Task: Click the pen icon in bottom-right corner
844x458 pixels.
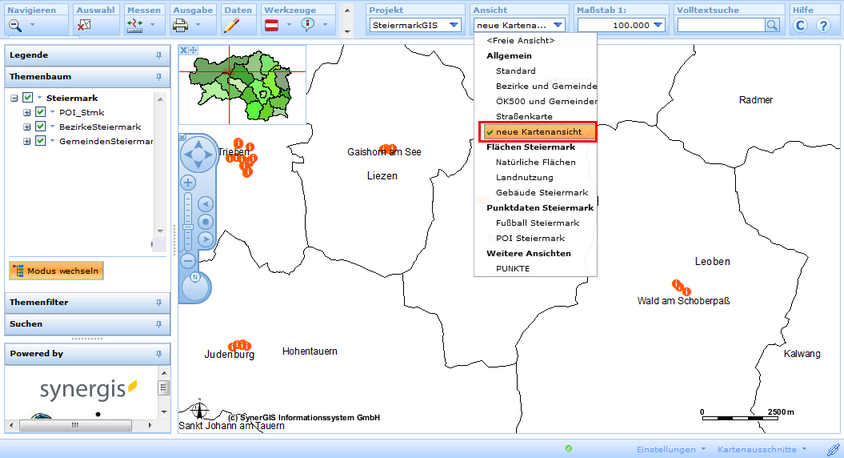Action: pos(833,449)
